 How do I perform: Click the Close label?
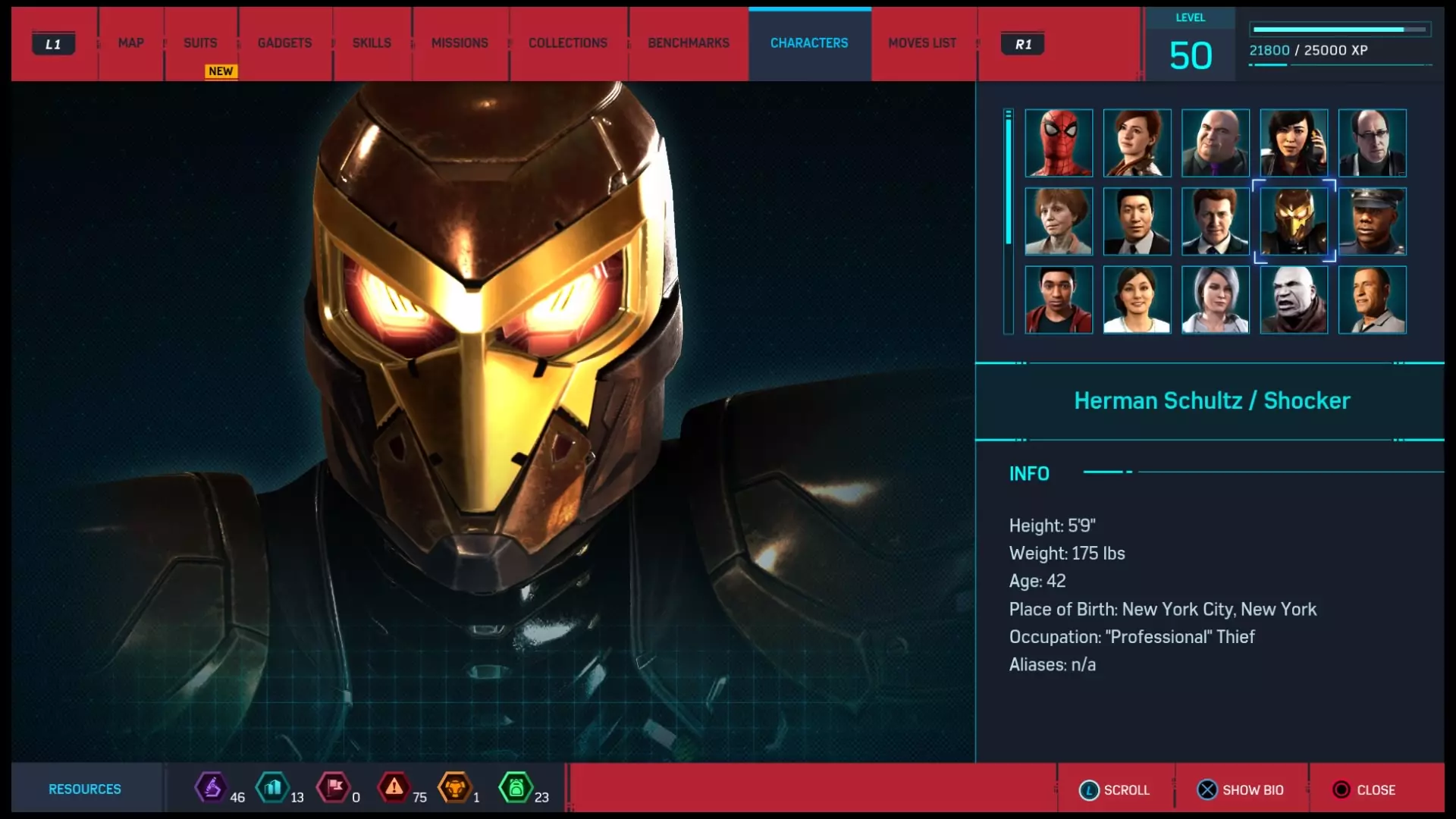pyautogui.click(x=1376, y=790)
